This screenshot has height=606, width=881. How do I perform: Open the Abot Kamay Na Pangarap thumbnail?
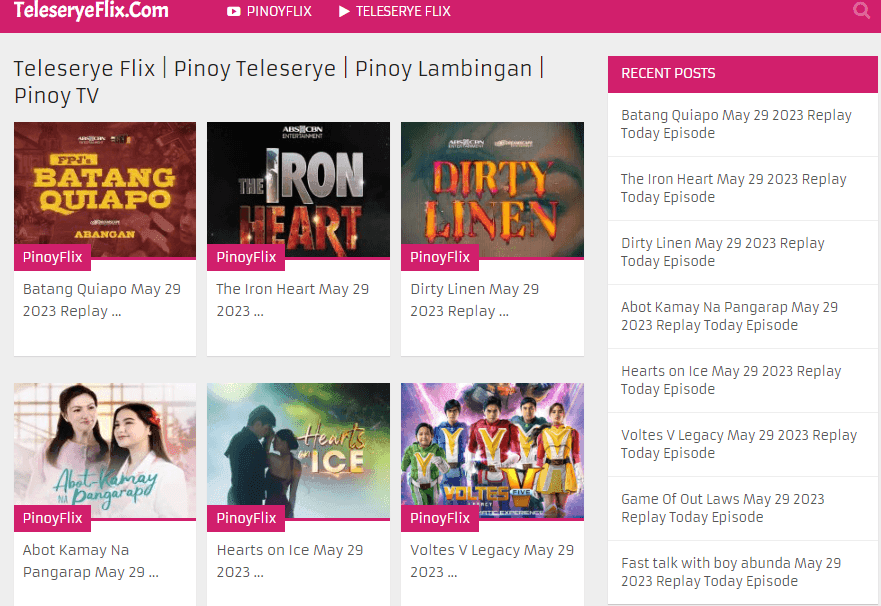[105, 451]
